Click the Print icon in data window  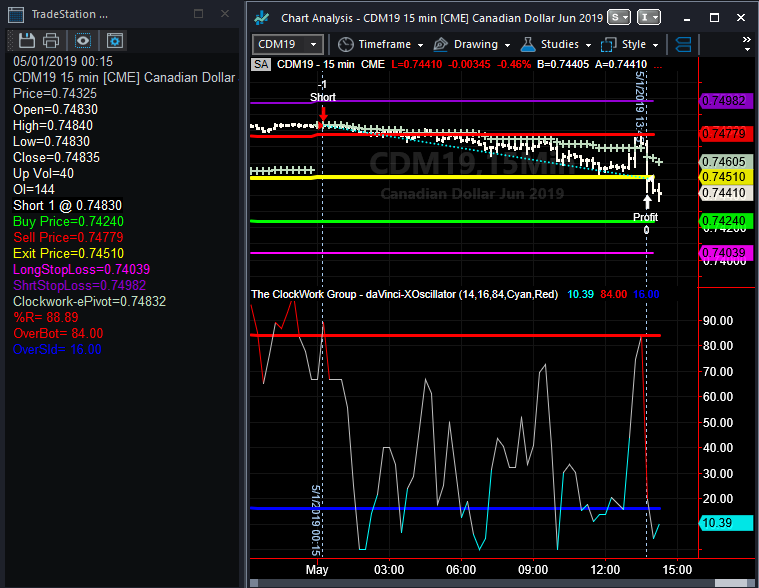[51, 41]
